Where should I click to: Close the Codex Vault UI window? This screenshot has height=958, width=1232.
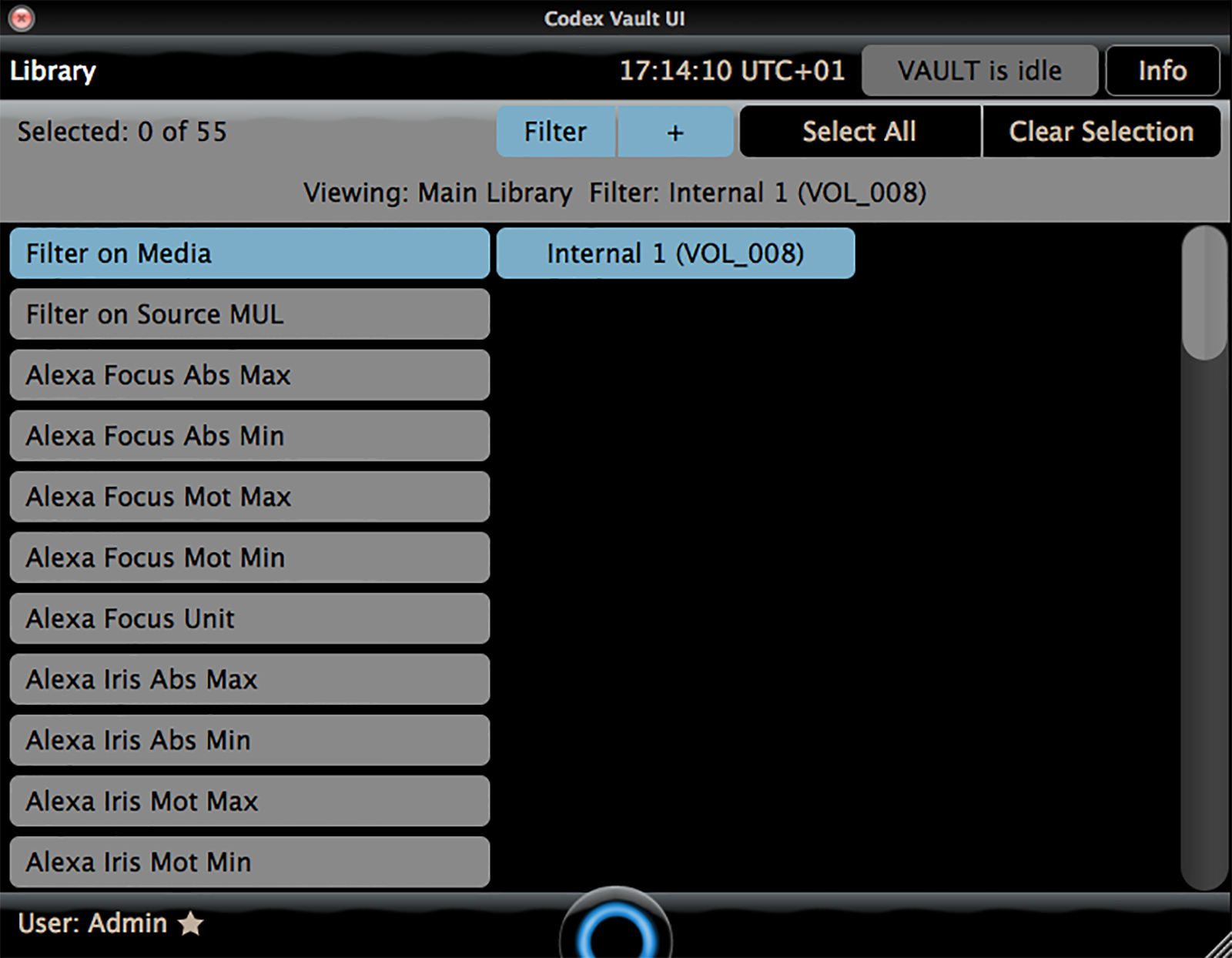(x=22, y=18)
